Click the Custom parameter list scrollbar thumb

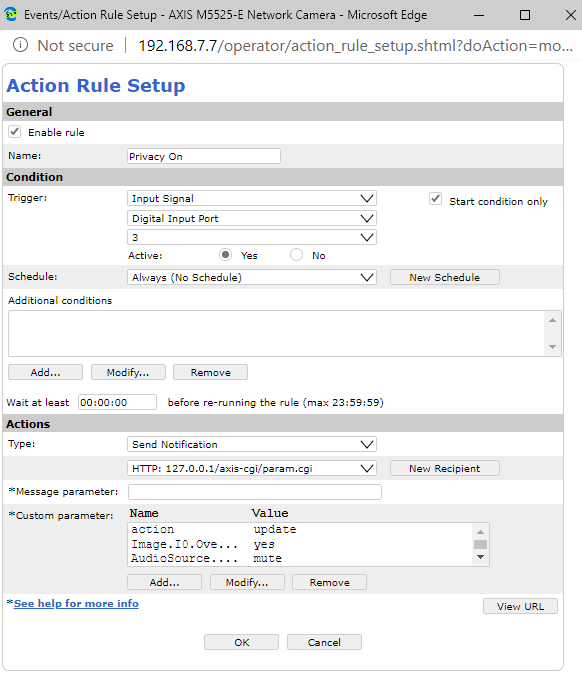coord(480,544)
